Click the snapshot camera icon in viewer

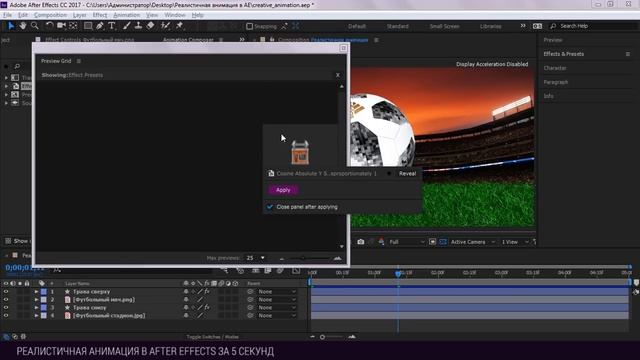point(361,242)
